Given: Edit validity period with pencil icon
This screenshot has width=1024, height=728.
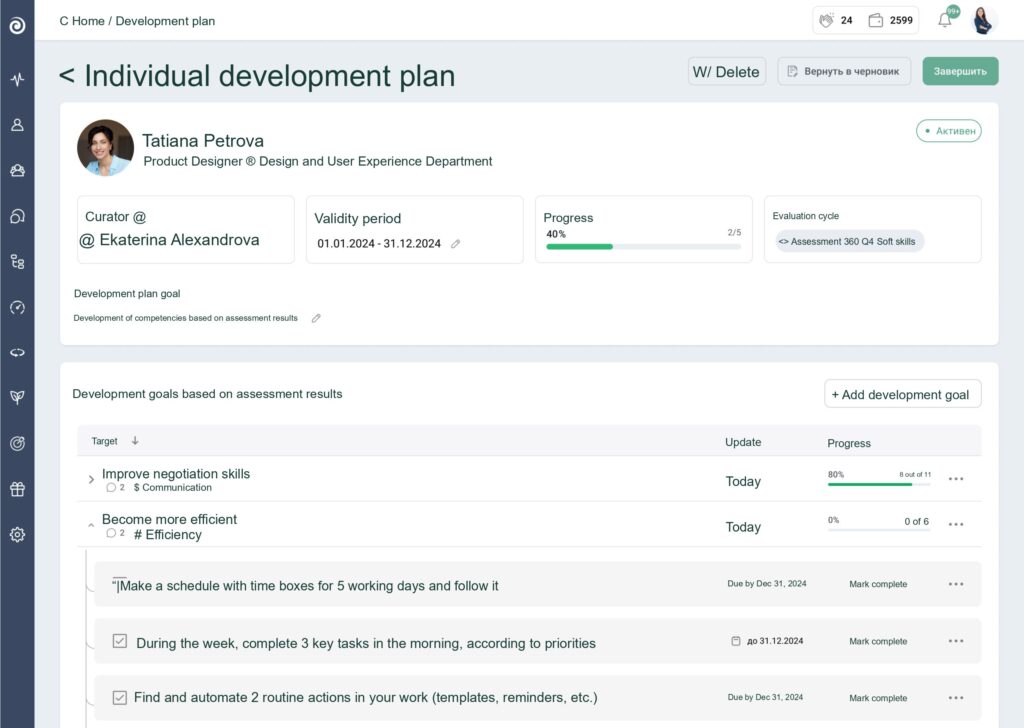Looking at the screenshot, I should tap(456, 244).
